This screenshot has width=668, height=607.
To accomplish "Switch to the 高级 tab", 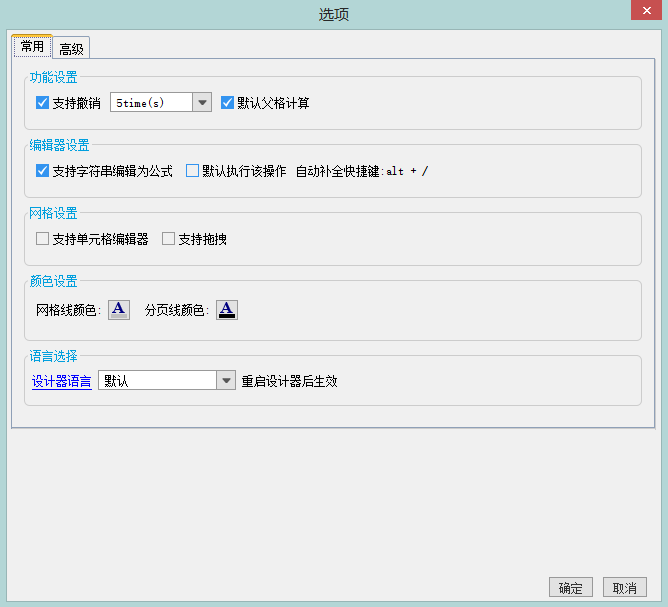I will pos(71,48).
